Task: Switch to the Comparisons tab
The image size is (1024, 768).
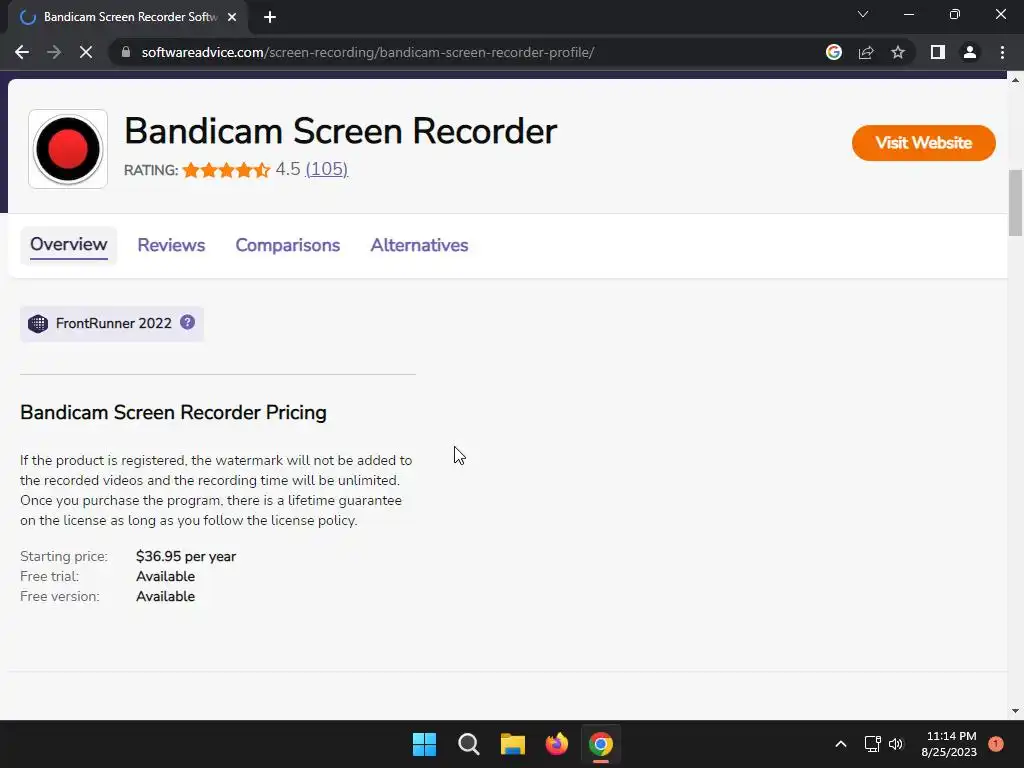Action: point(287,245)
